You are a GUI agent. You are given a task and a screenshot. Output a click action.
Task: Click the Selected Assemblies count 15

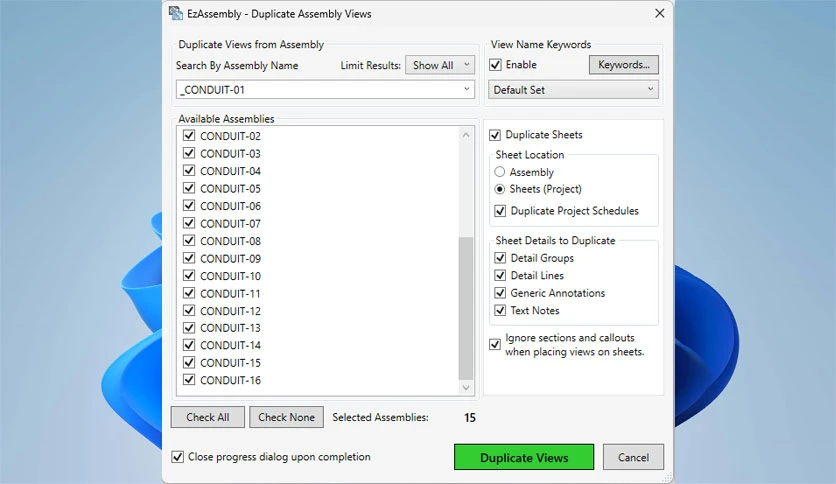click(x=470, y=417)
